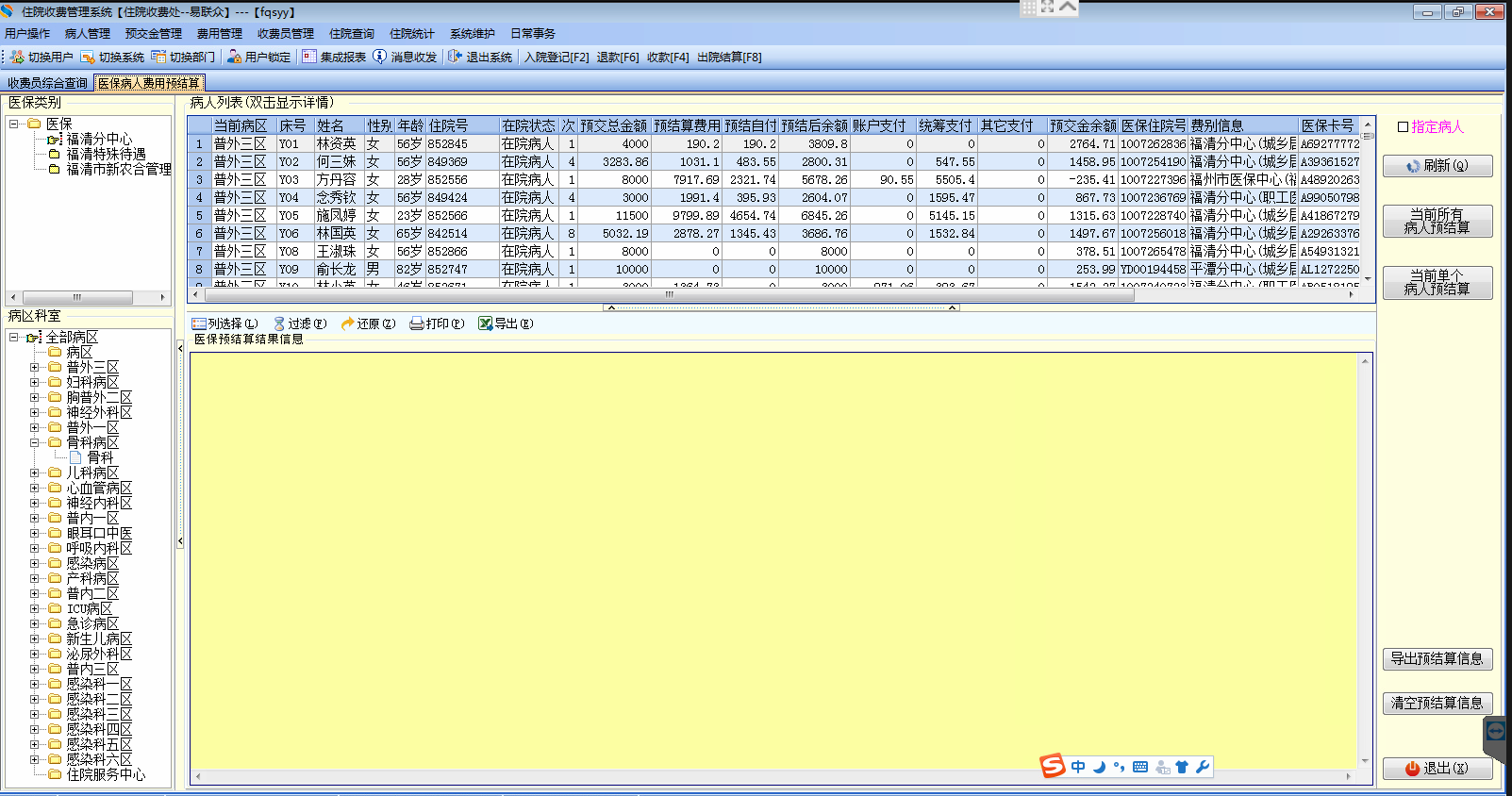Select the 住院服务中心 tree item
This screenshot has height=796, width=1512.
pos(106,774)
